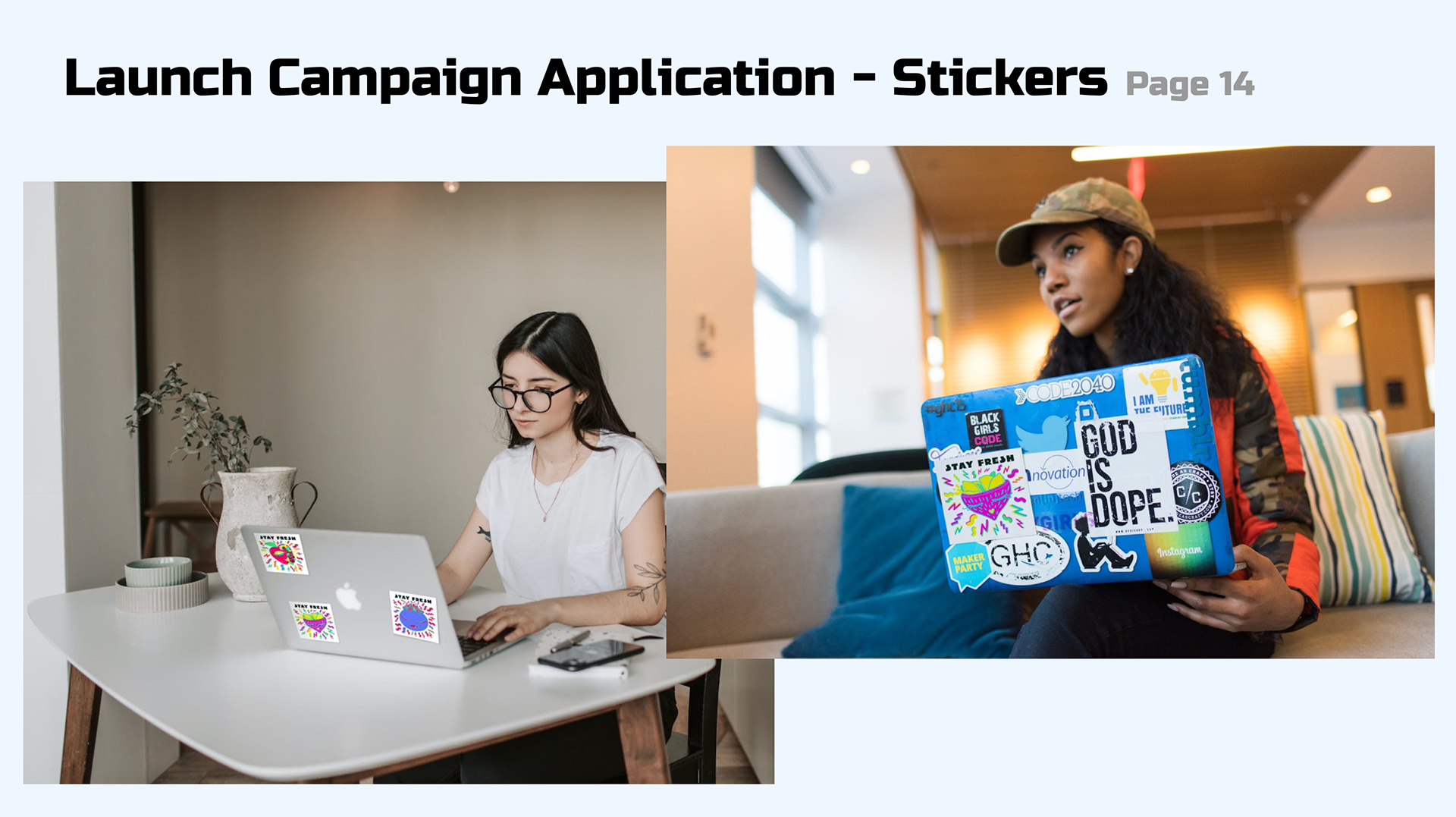
Task: Click the I AM THE FUTURE lightbulb sticker
Action: [1157, 396]
